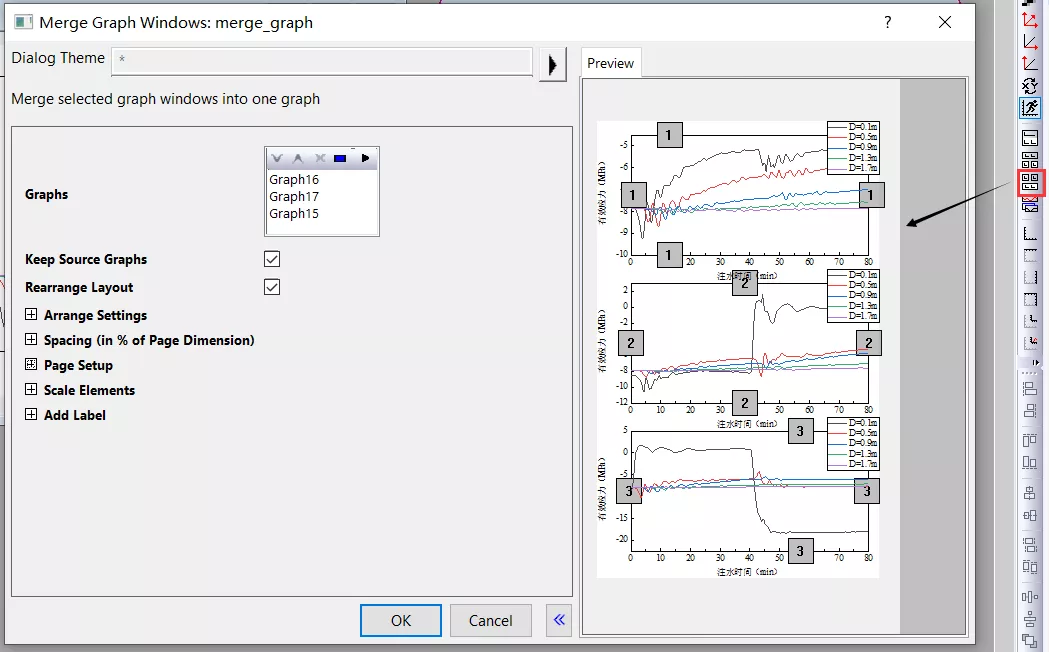Click the uniform width icon
Viewport: 1049px width, 652px height.
[1030, 545]
